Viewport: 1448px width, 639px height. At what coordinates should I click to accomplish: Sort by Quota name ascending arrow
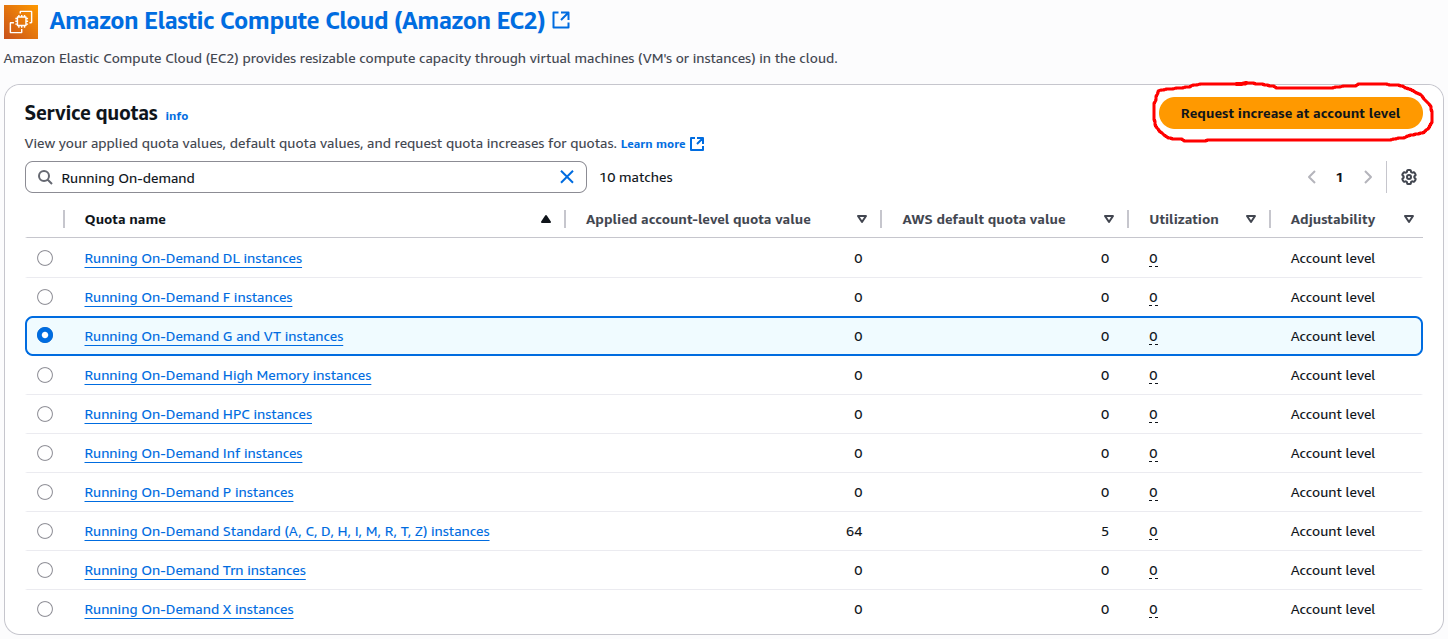point(545,220)
